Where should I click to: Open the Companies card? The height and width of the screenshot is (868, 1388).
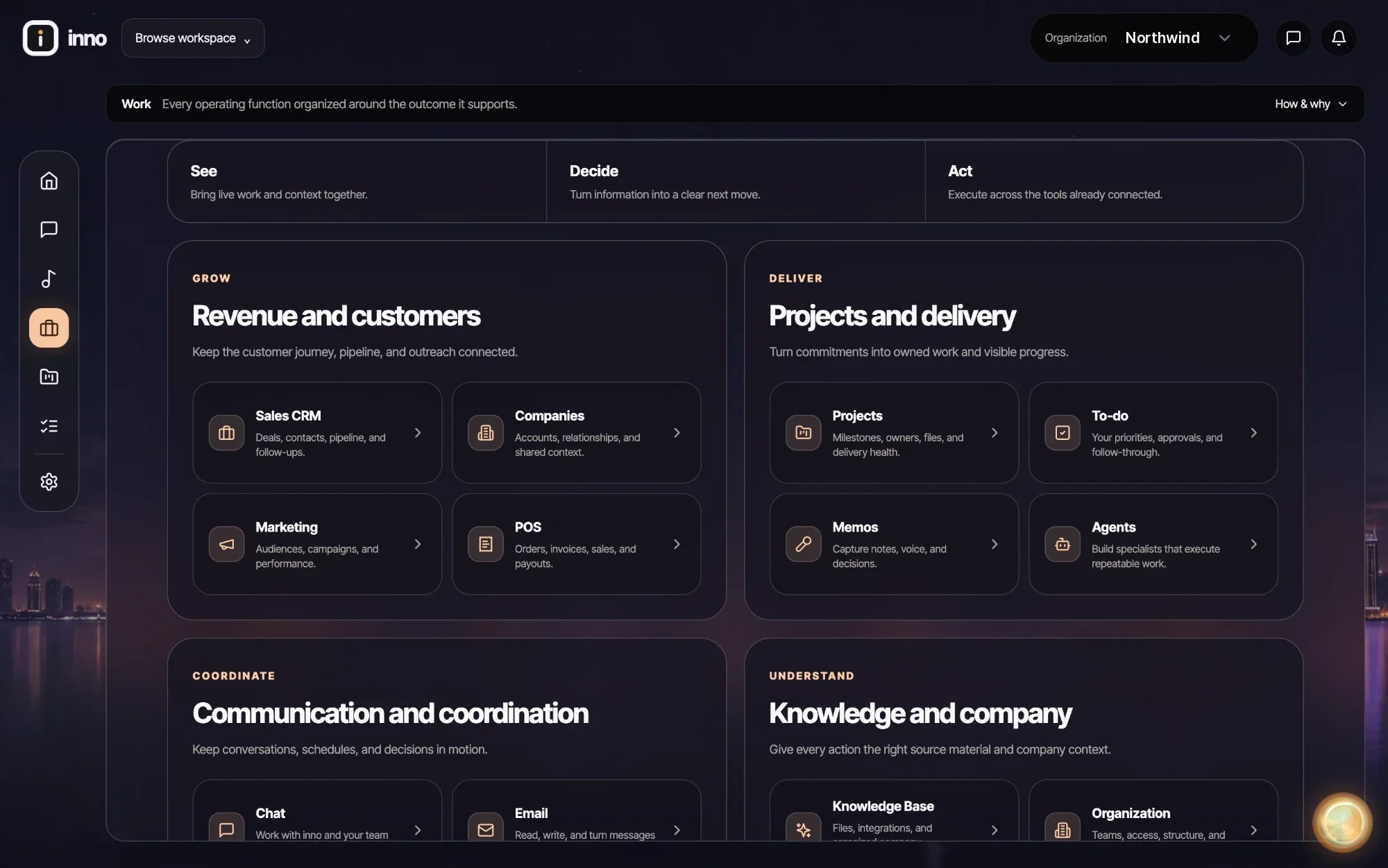tap(576, 433)
